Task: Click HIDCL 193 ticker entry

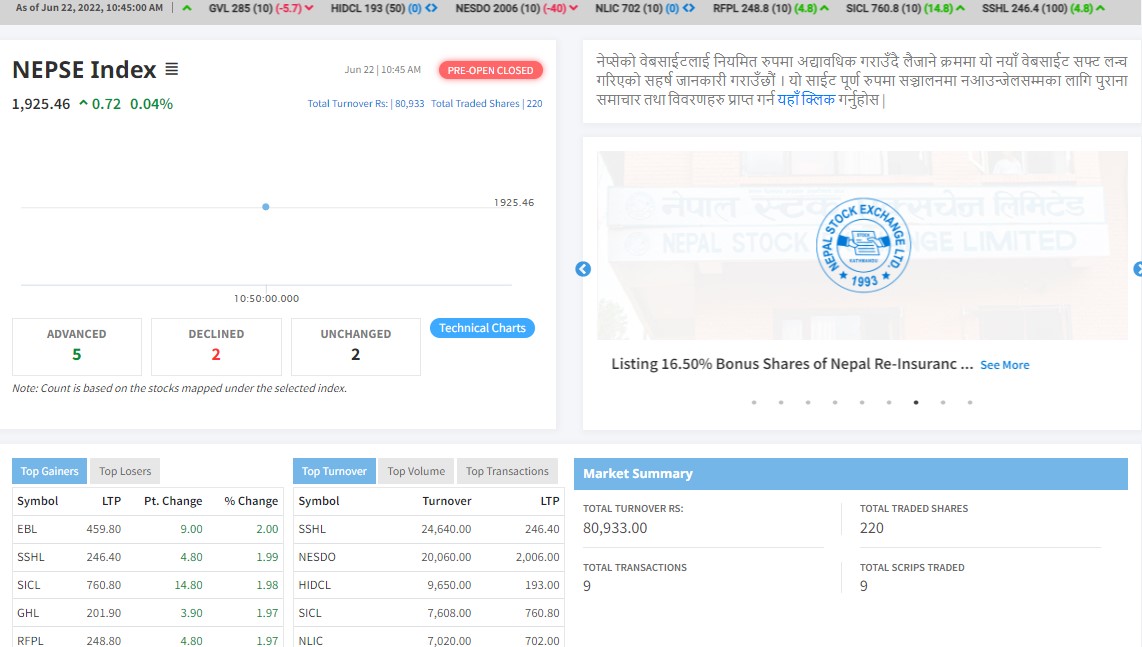Action: pos(384,8)
